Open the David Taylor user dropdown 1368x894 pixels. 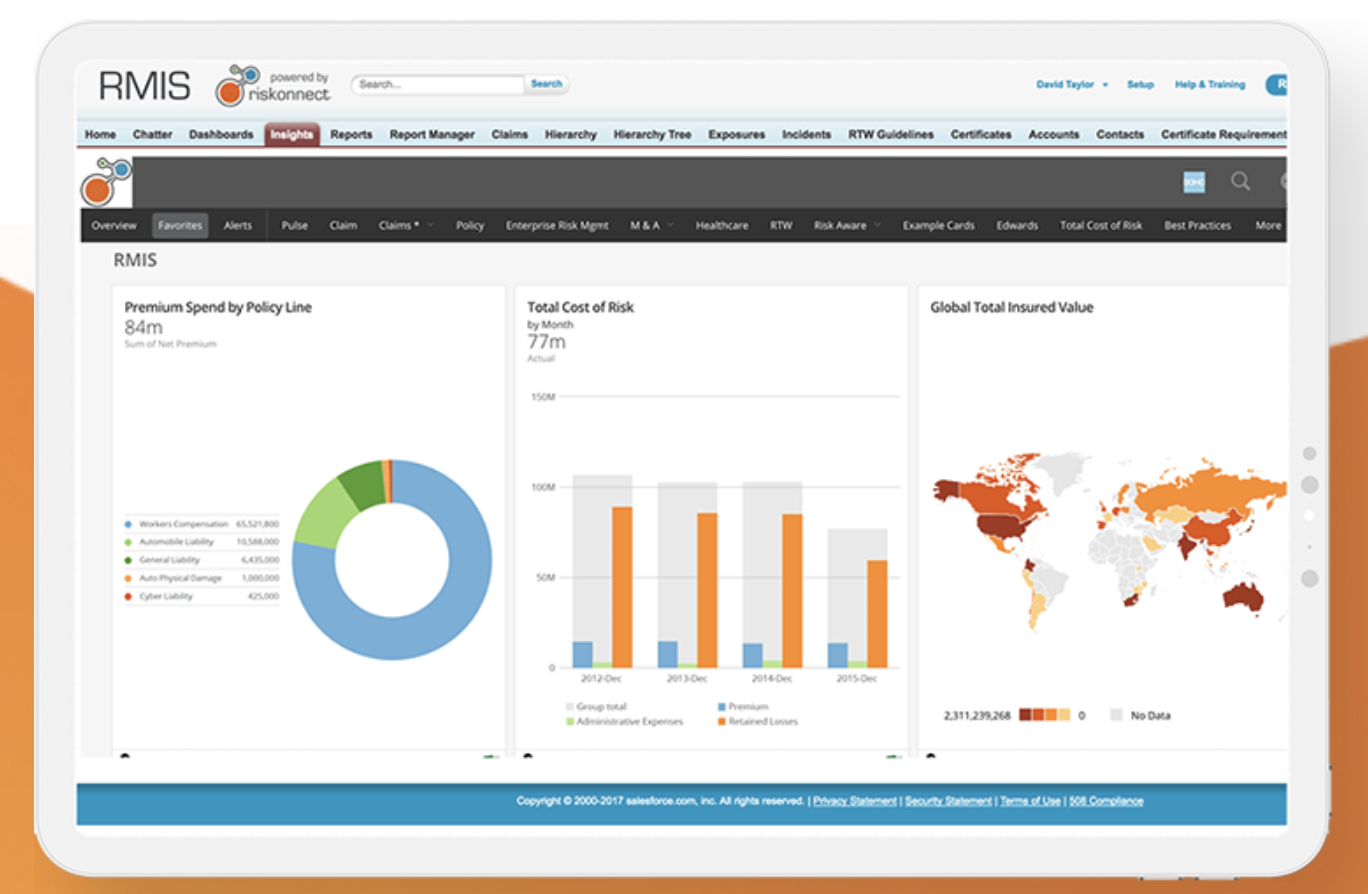1071,85
